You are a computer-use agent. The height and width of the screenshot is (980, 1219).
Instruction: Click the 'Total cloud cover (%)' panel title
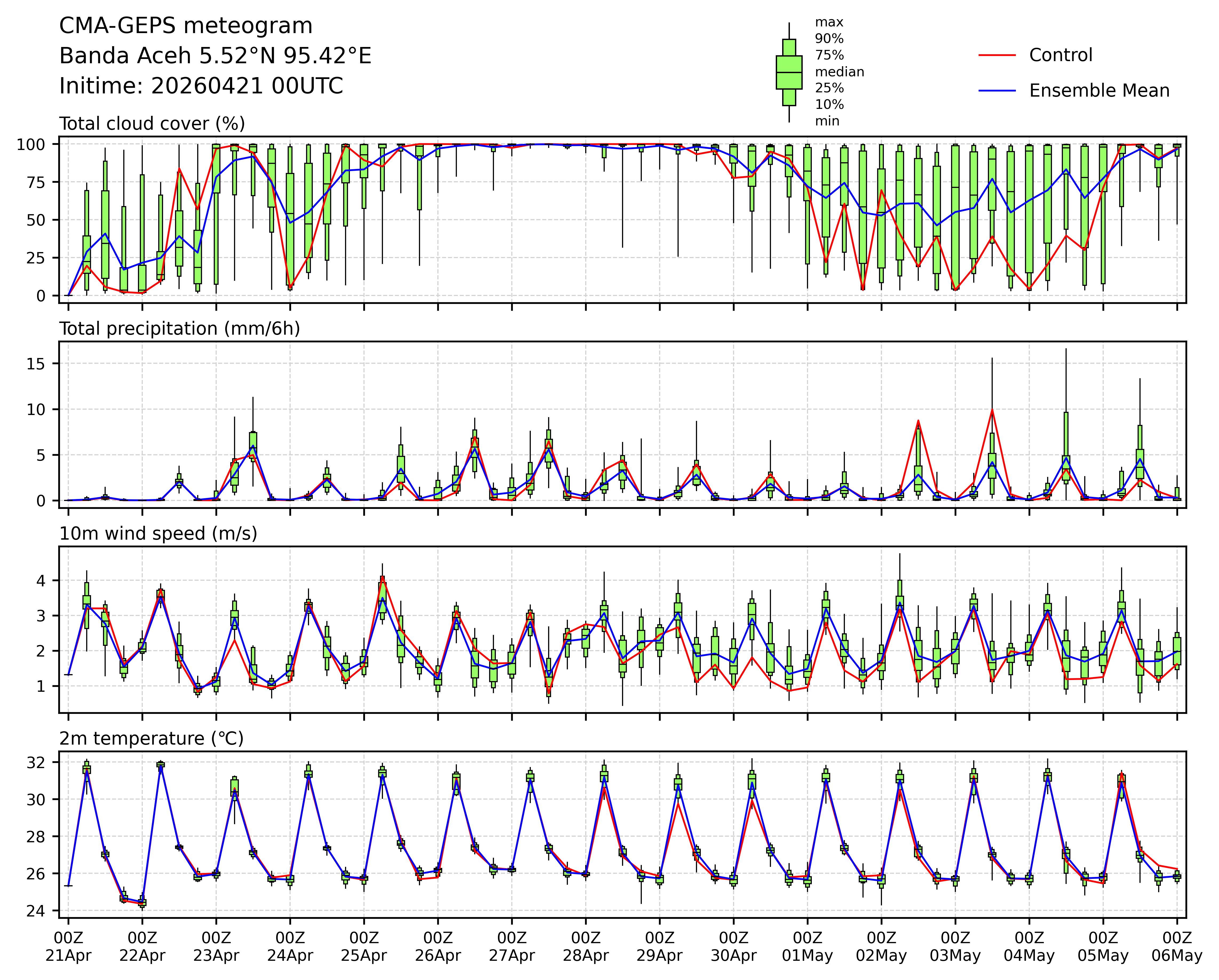pos(152,123)
